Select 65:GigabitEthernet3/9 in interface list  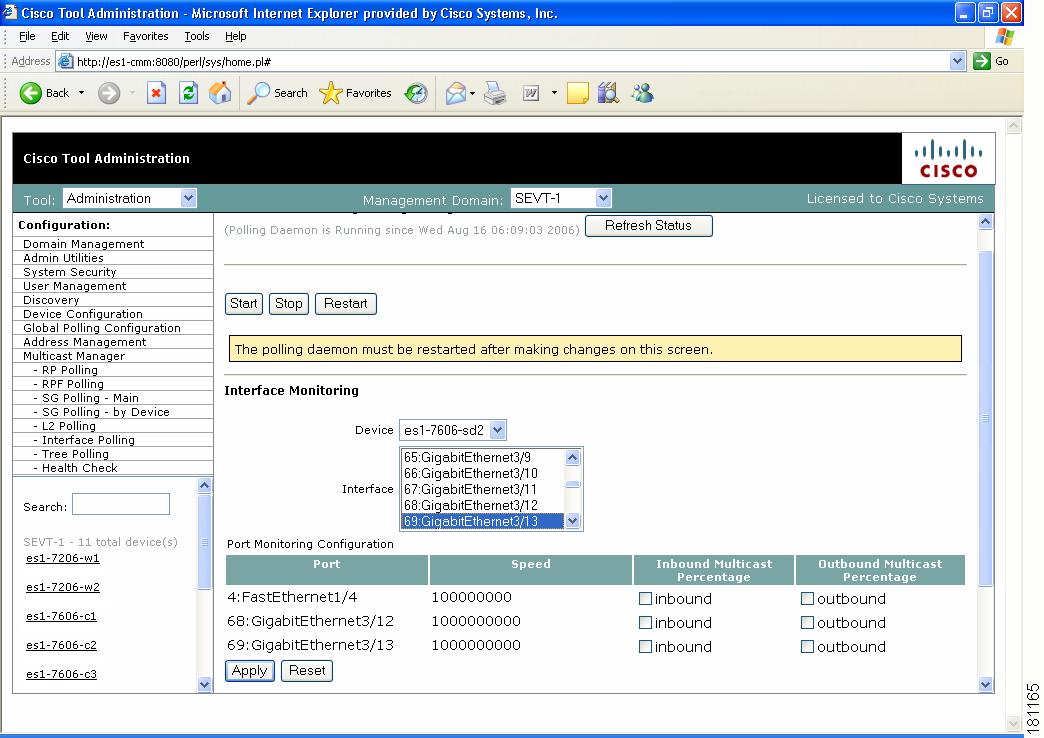point(483,458)
